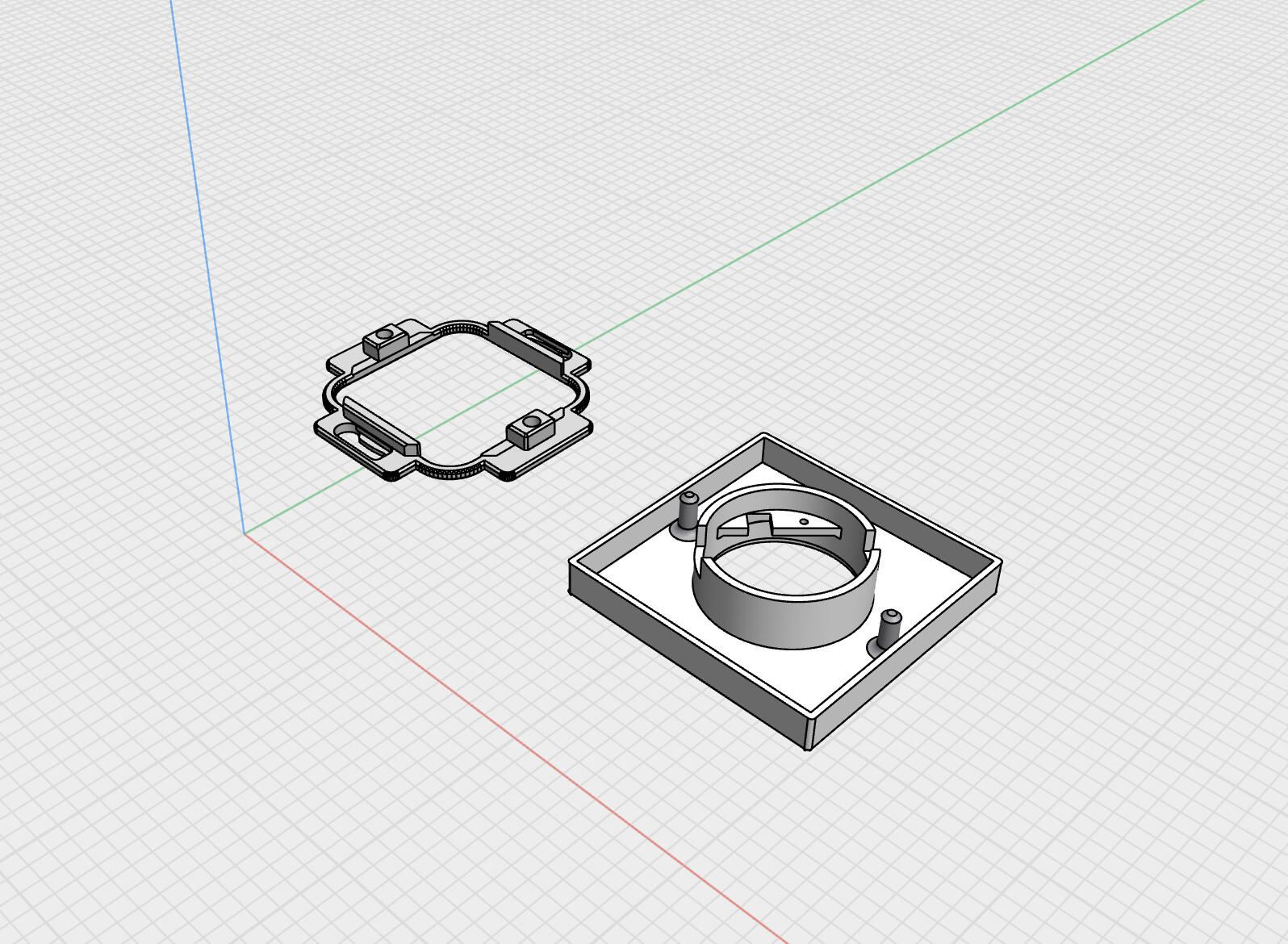
Task: Select the tray's far back corner
Action: pyautogui.click(x=763, y=436)
